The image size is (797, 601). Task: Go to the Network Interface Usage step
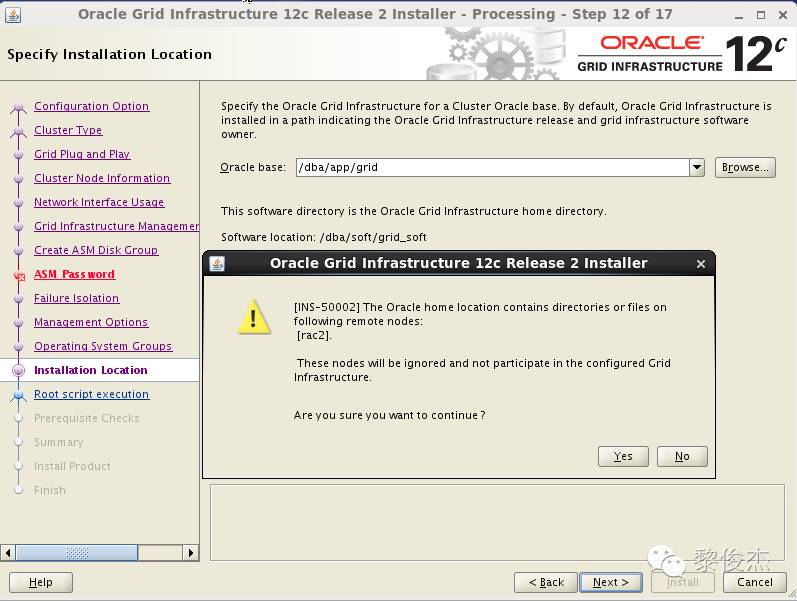[x=99, y=202]
